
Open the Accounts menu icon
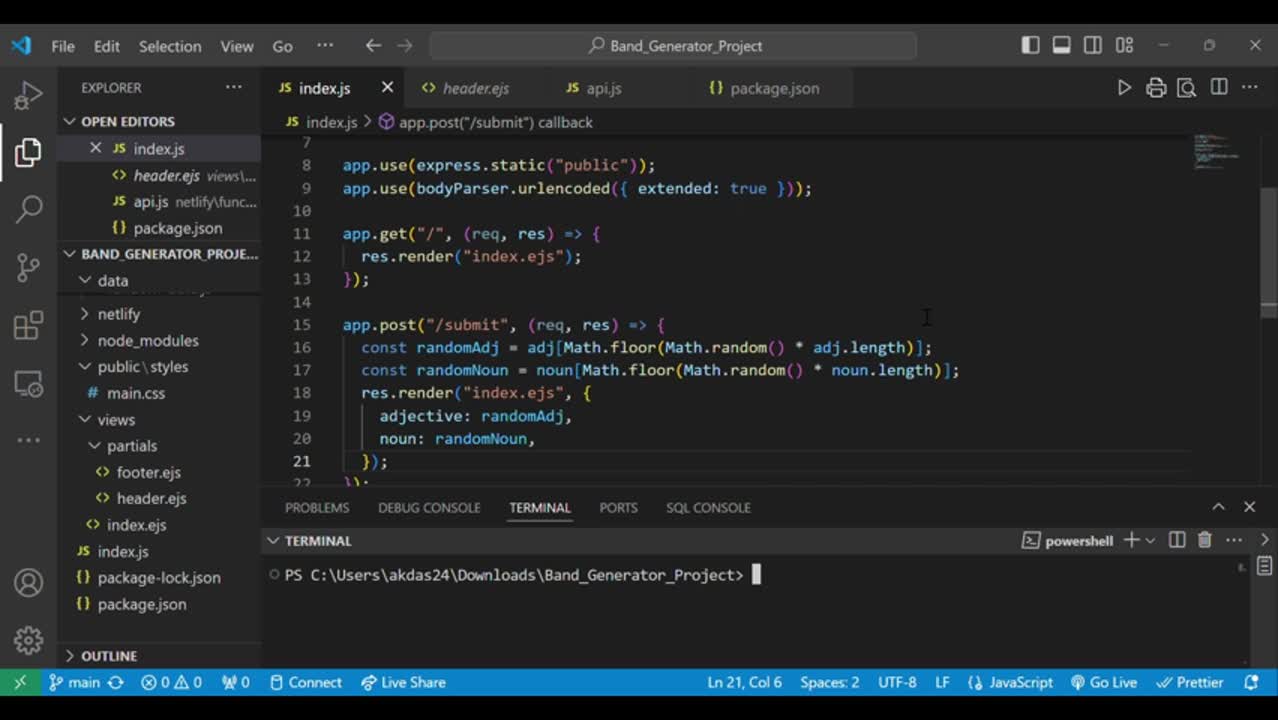click(x=28, y=583)
